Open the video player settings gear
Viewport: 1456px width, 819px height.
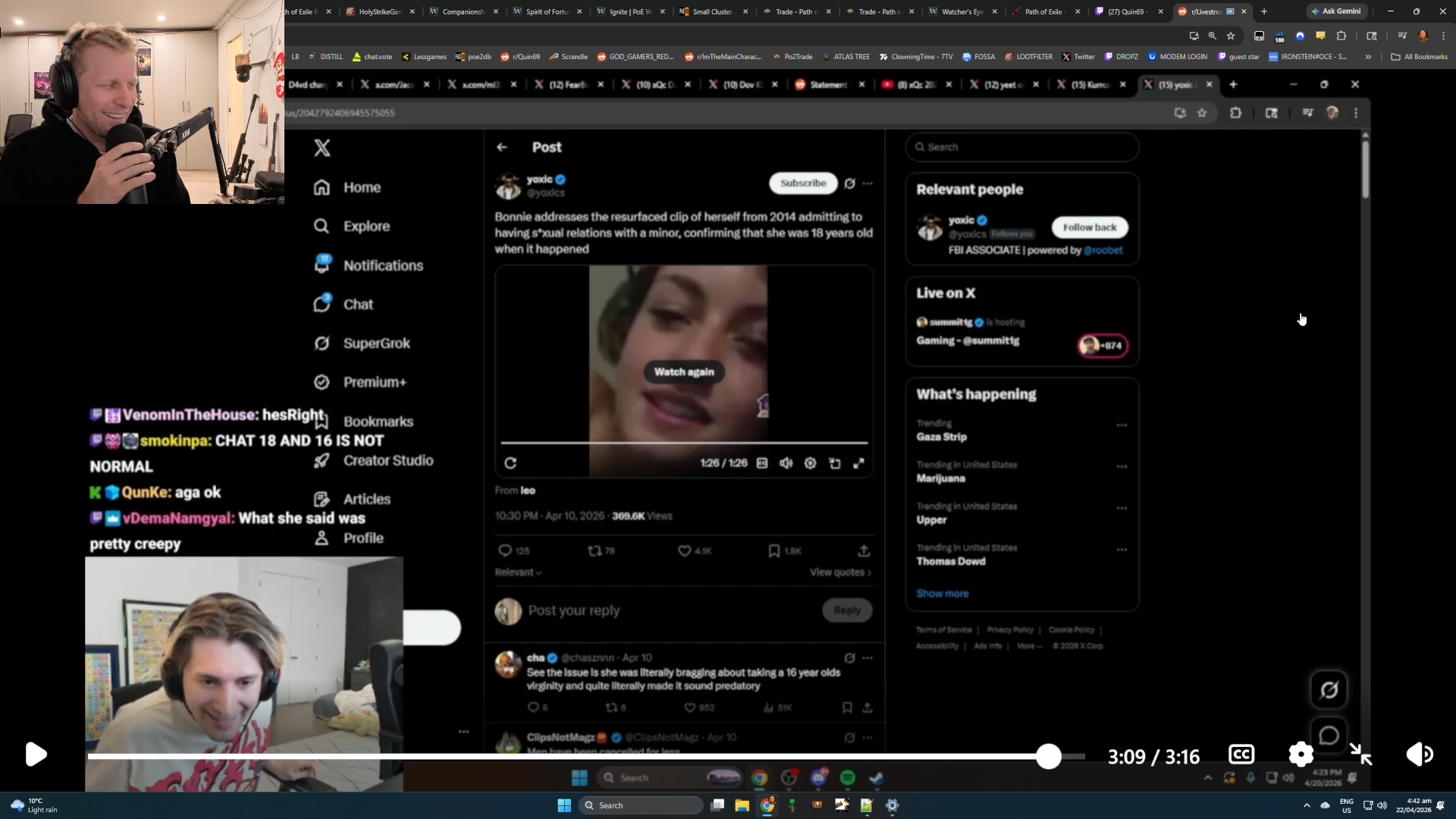click(1301, 755)
